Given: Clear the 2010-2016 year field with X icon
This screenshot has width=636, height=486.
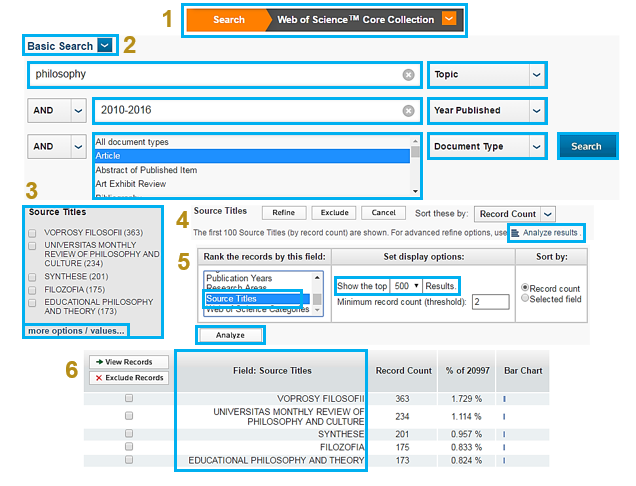Looking at the screenshot, I should tap(408, 111).
